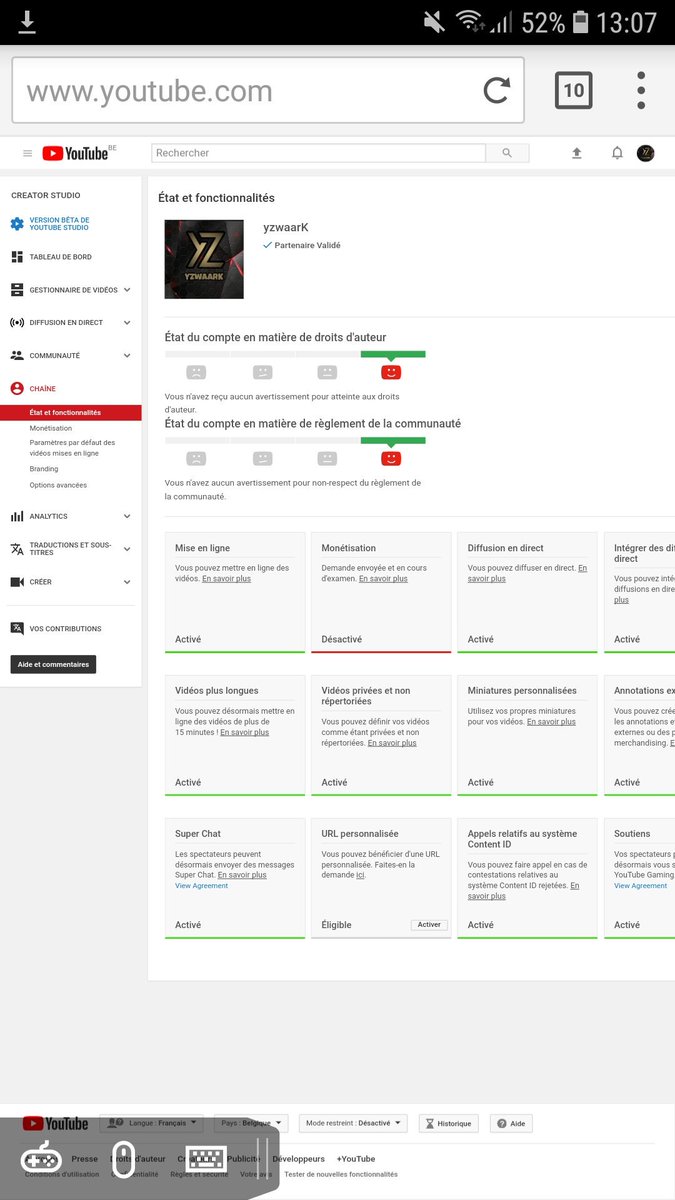
Task: Click the Activer button for URL personnalisée
Action: click(x=429, y=925)
